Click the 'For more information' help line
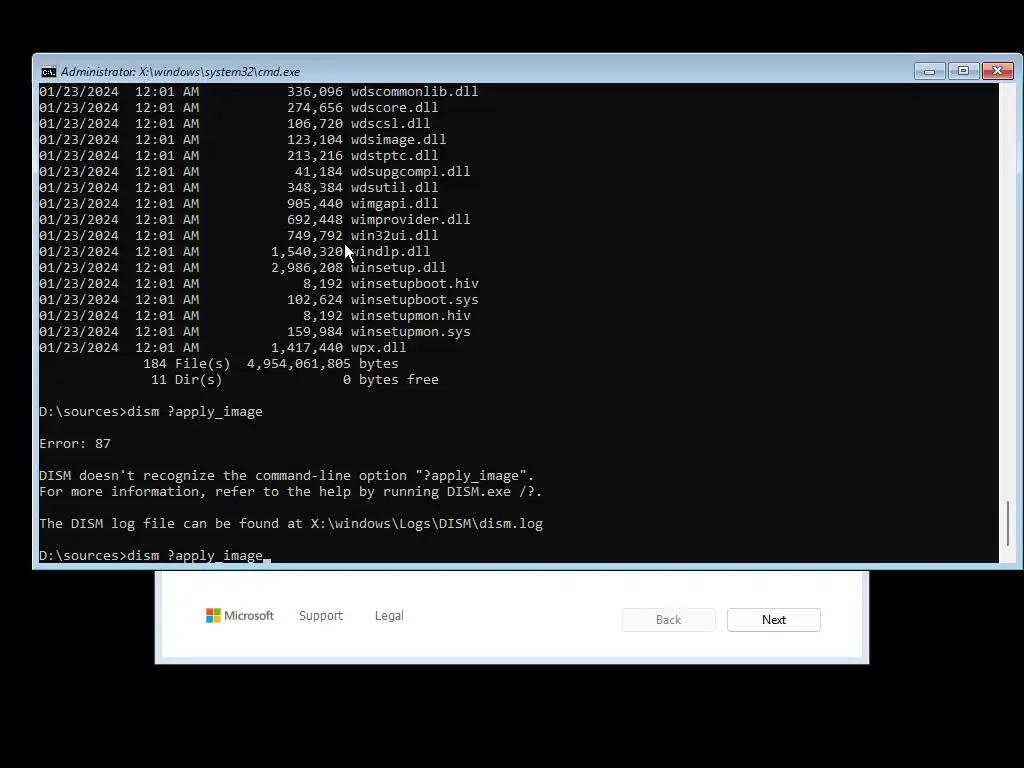Screen dimensions: 1024x768 pos(291,492)
